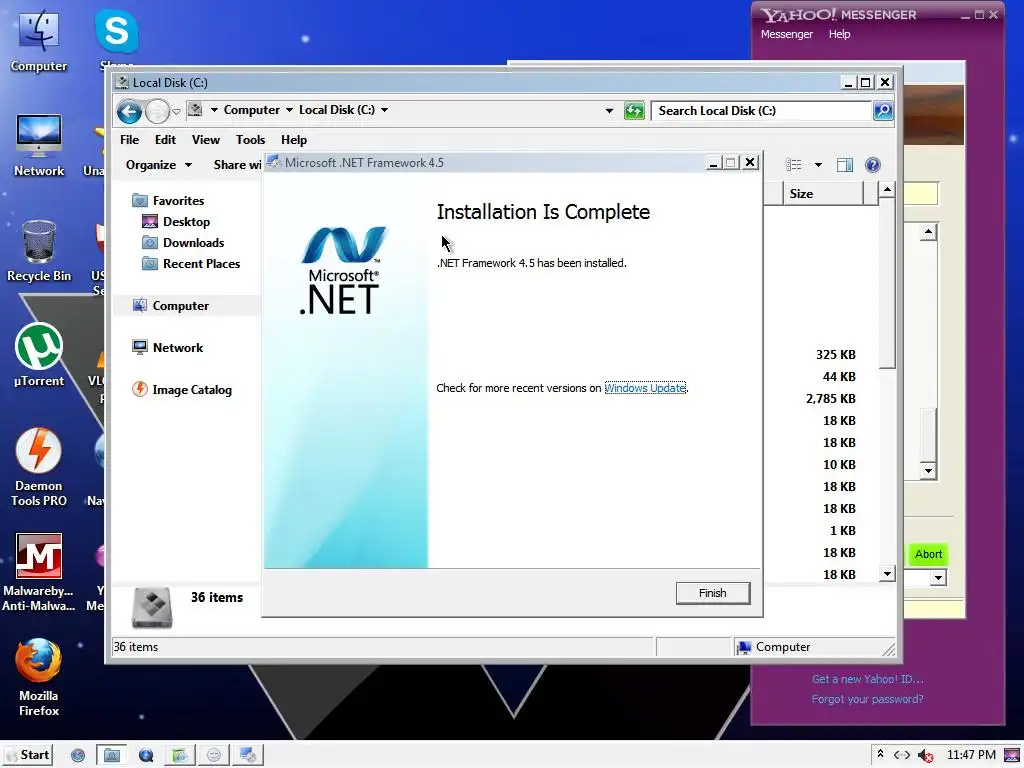Open the Tools menu

pos(250,140)
